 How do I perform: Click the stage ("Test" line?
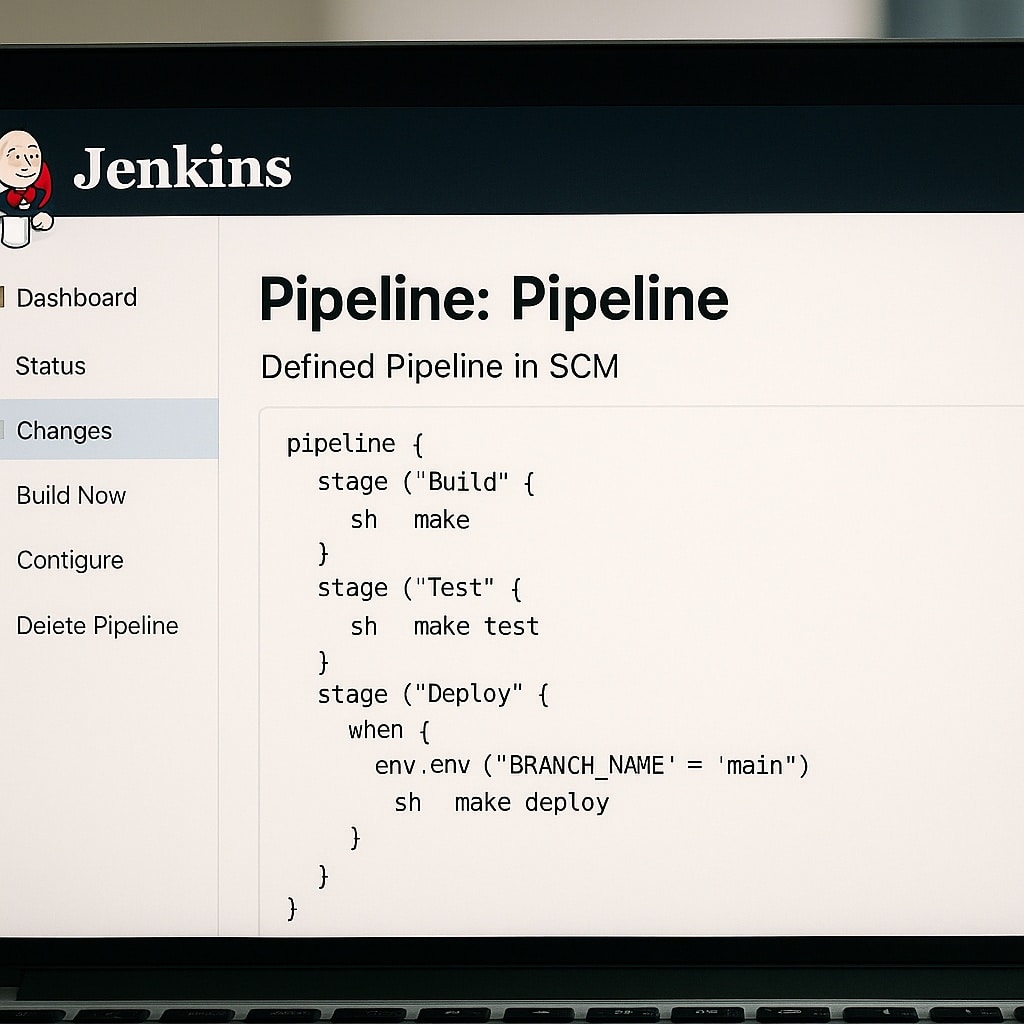tap(419, 588)
